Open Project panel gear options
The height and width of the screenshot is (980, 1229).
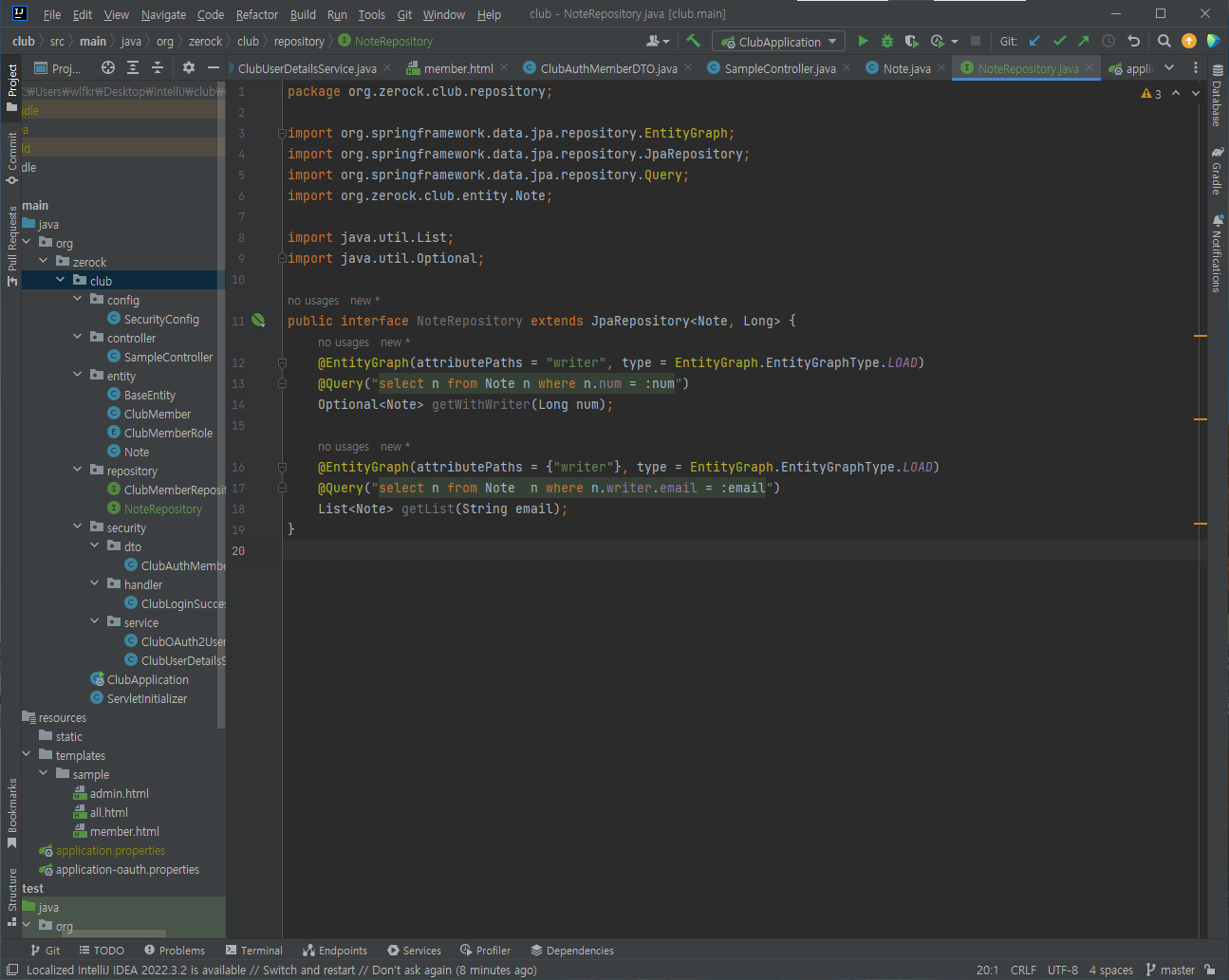(x=189, y=67)
